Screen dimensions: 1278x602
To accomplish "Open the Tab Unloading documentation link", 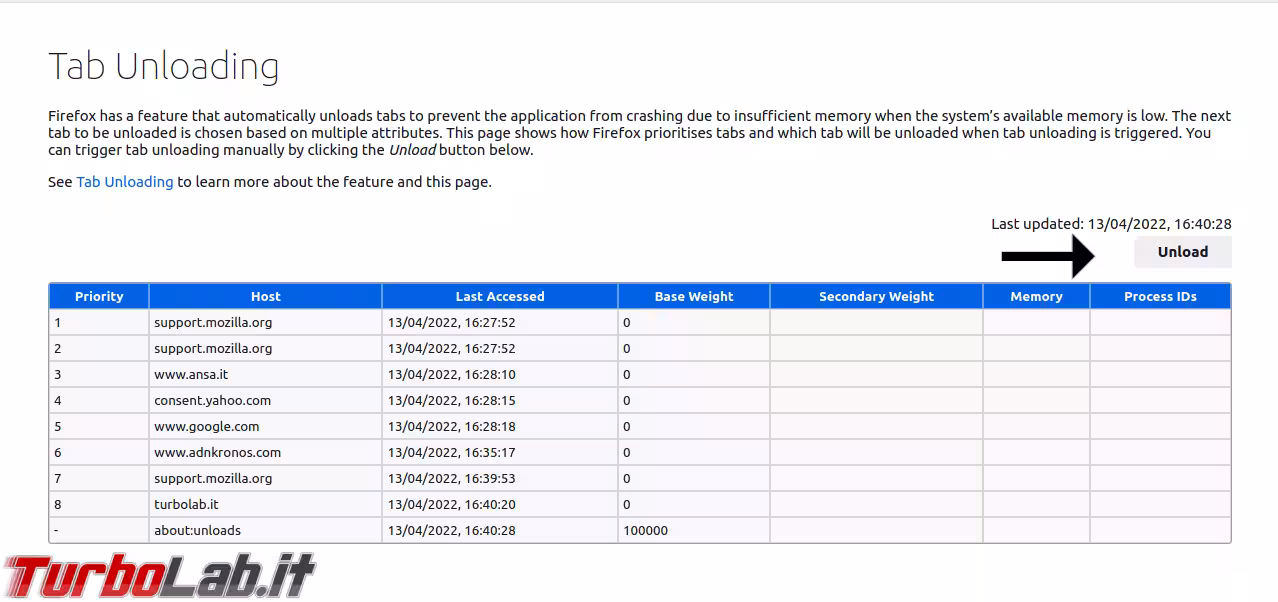I will (124, 181).
